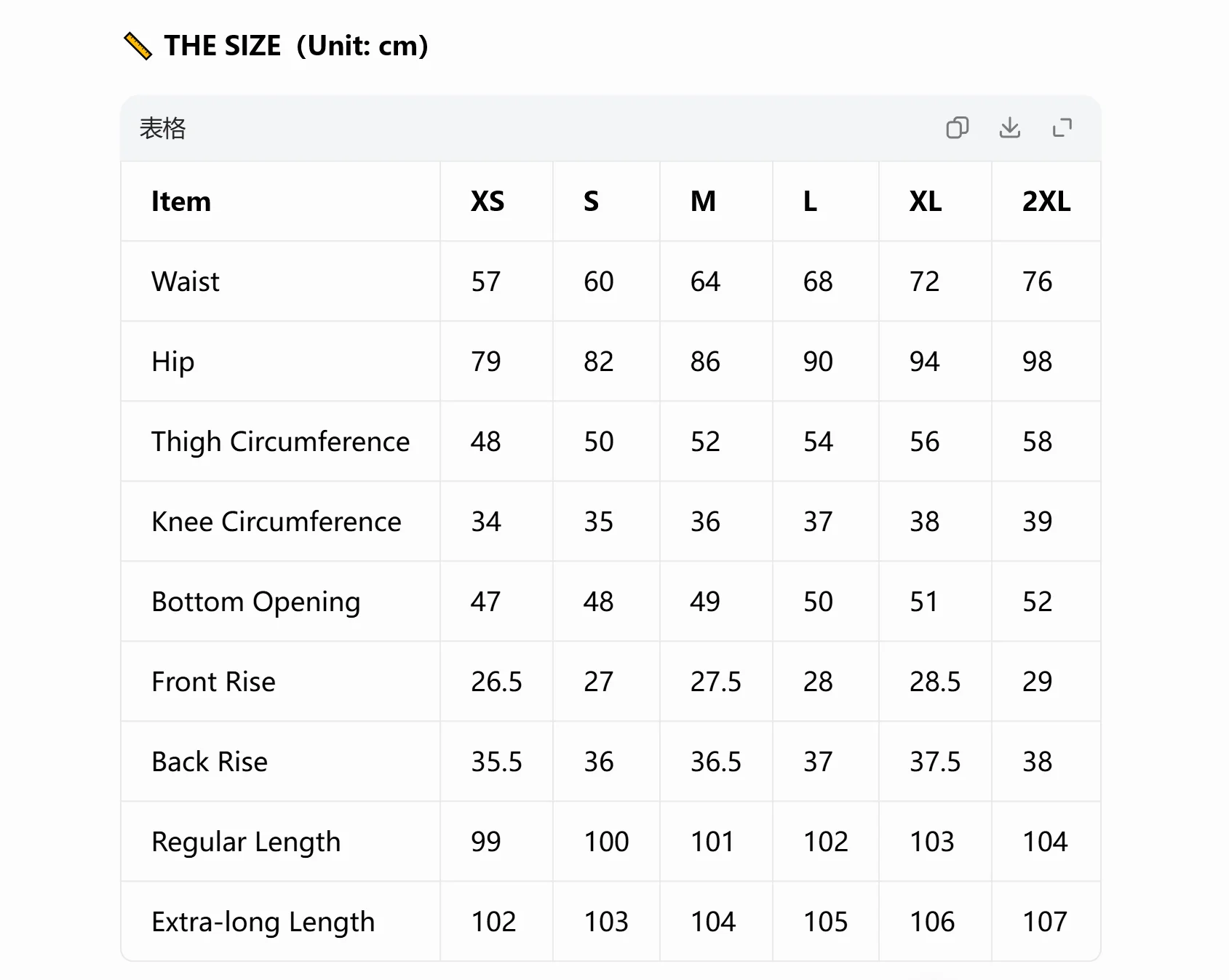Click the Front Rise XS value 26.5
Image resolution: width=1229 pixels, height=980 pixels.
(496, 682)
